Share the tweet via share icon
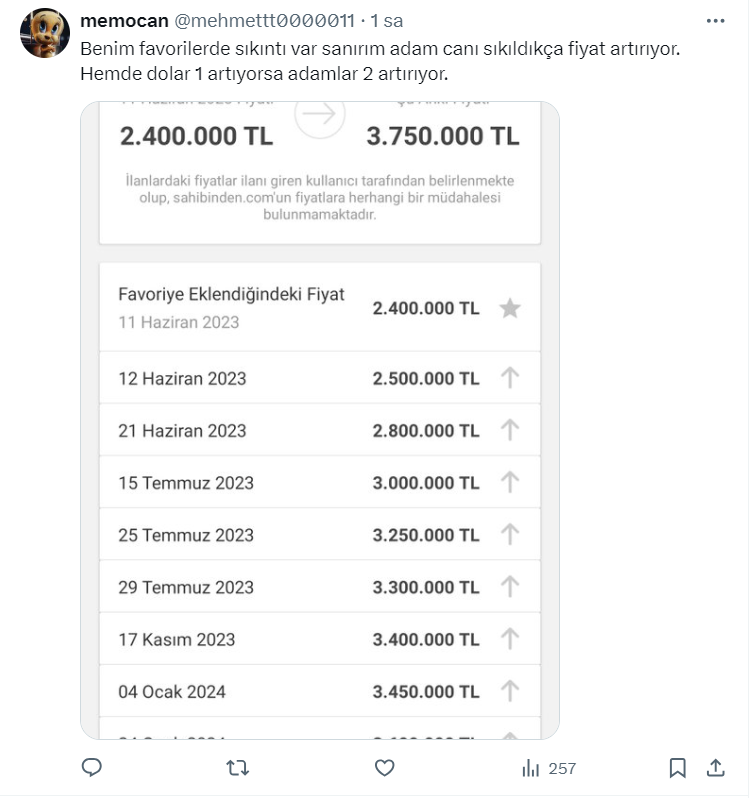Image resolution: width=754 pixels, height=798 pixels. 716,768
